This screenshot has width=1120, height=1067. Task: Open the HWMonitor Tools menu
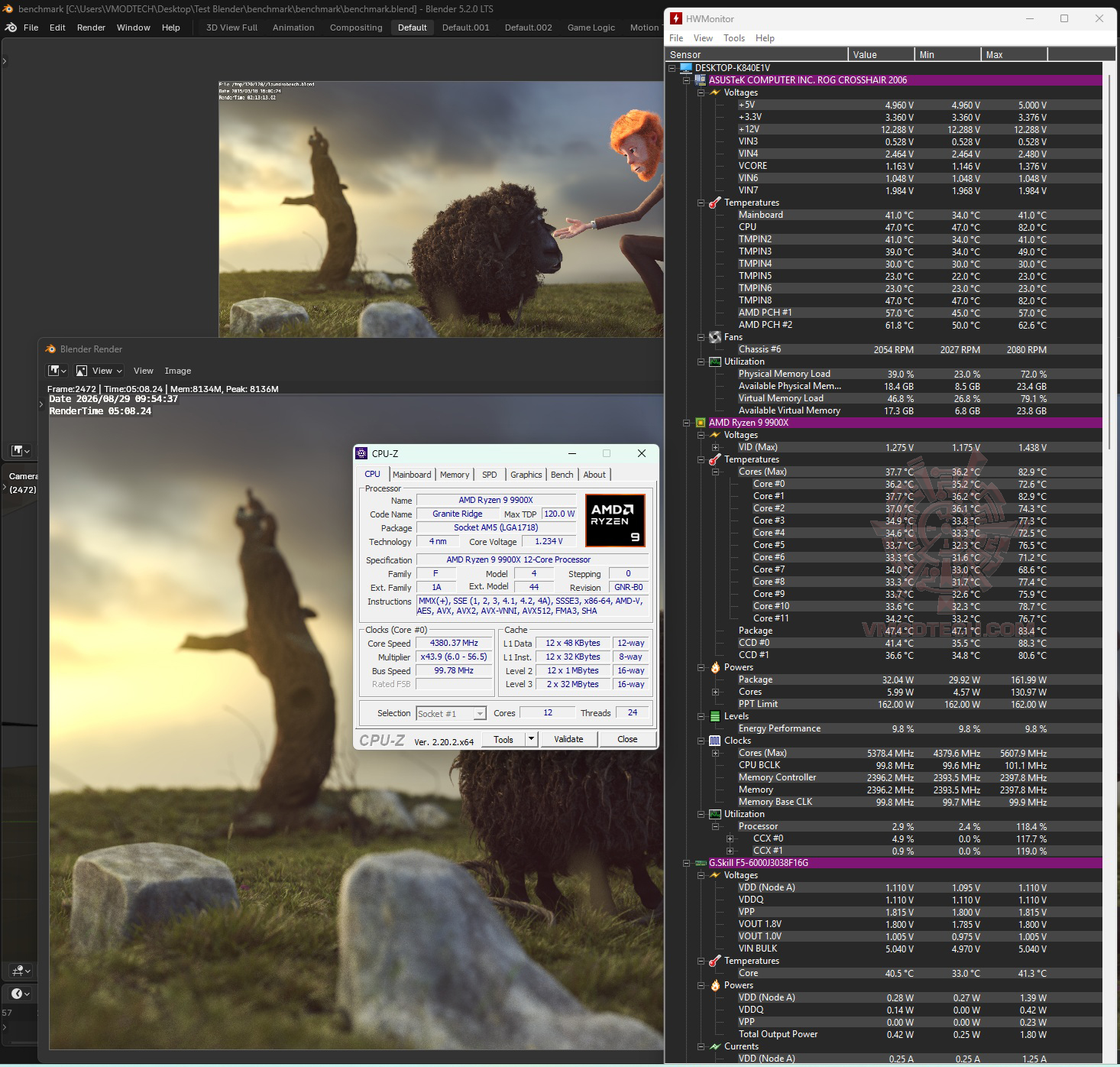(x=734, y=38)
